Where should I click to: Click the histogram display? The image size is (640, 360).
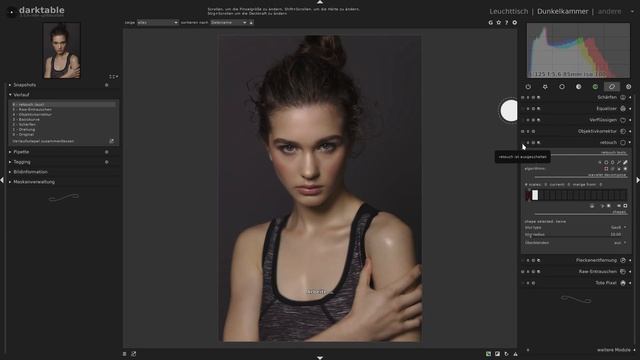(x=578, y=50)
